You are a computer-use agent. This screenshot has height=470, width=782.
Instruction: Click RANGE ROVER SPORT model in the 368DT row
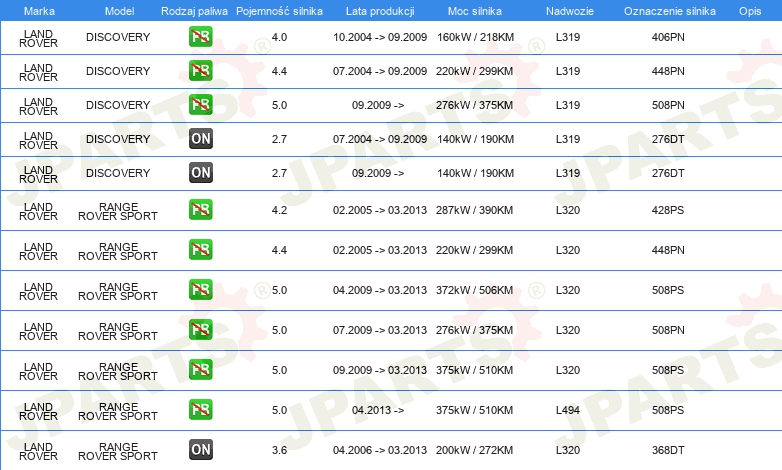(x=118, y=451)
